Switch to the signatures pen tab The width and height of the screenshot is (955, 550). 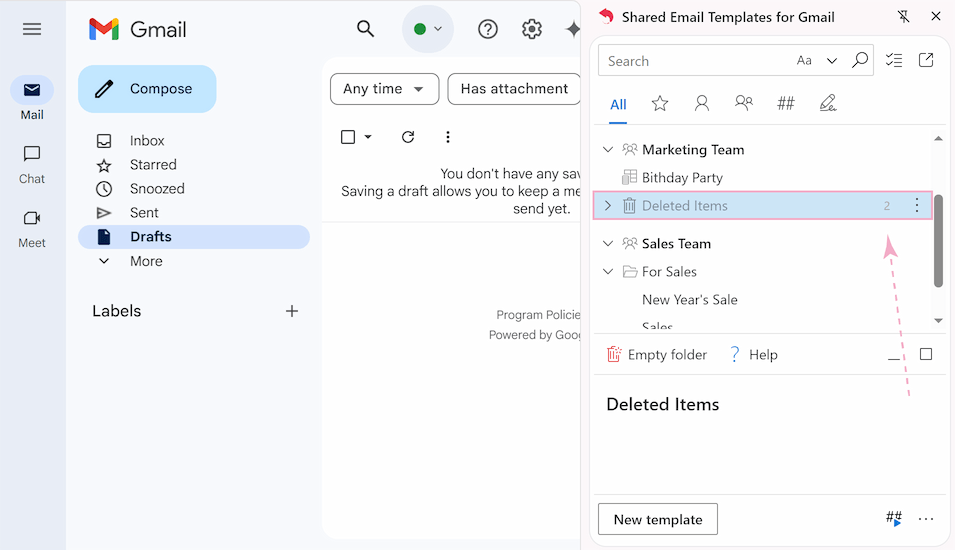click(x=828, y=104)
